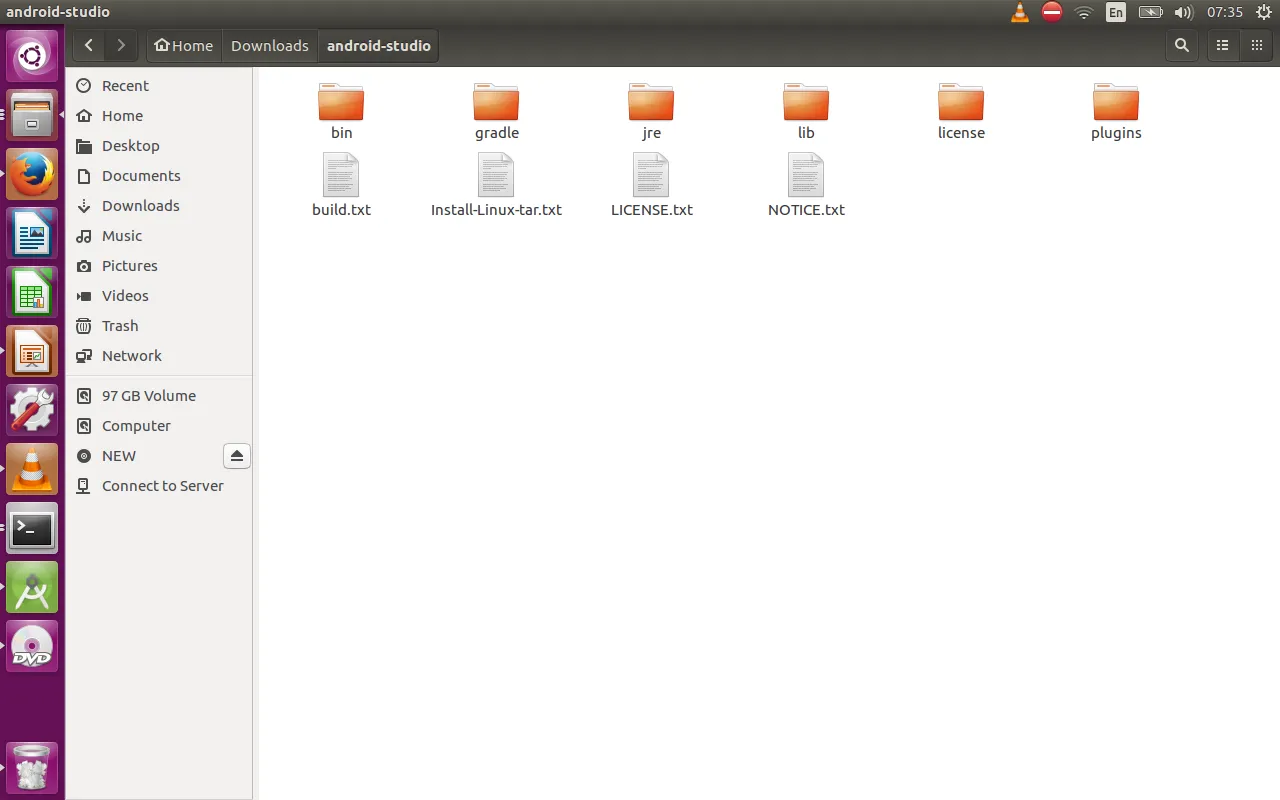Click the red no-entry indicator icon
Image resolution: width=1280 pixels, height=800 pixels.
[1051, 12]
